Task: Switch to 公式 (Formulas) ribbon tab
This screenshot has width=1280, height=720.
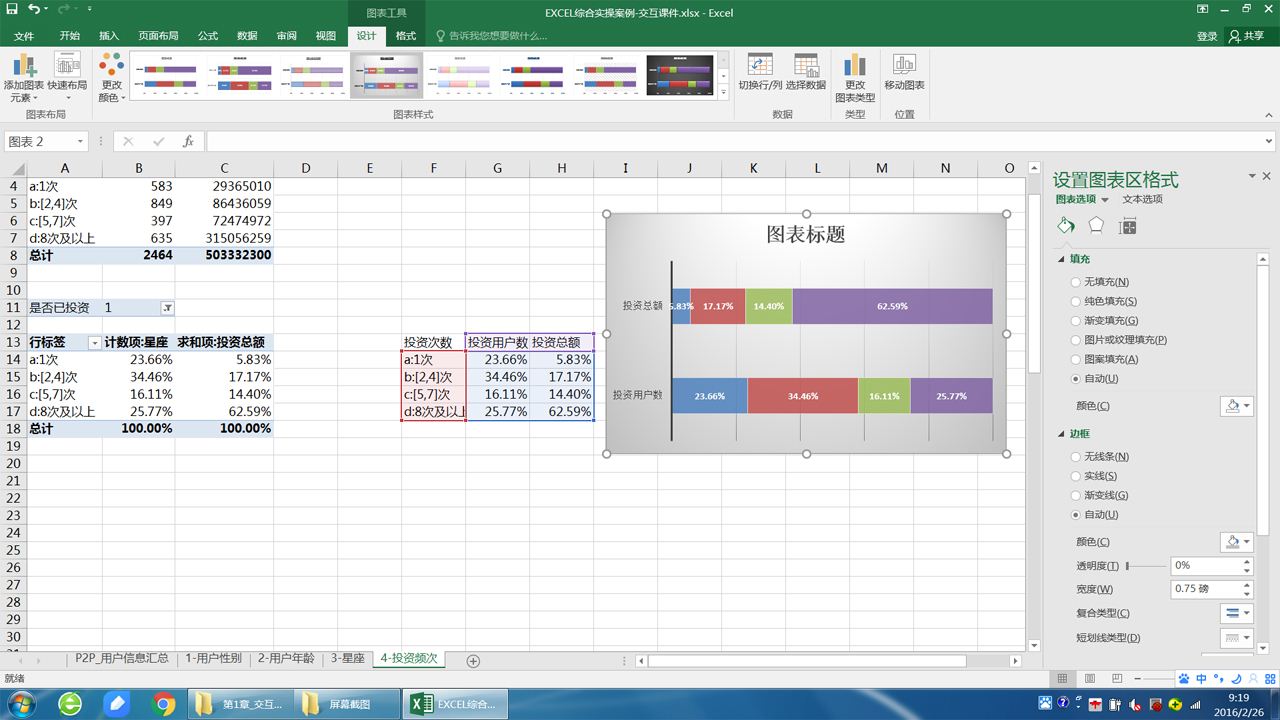Action: tap(208, 36)
